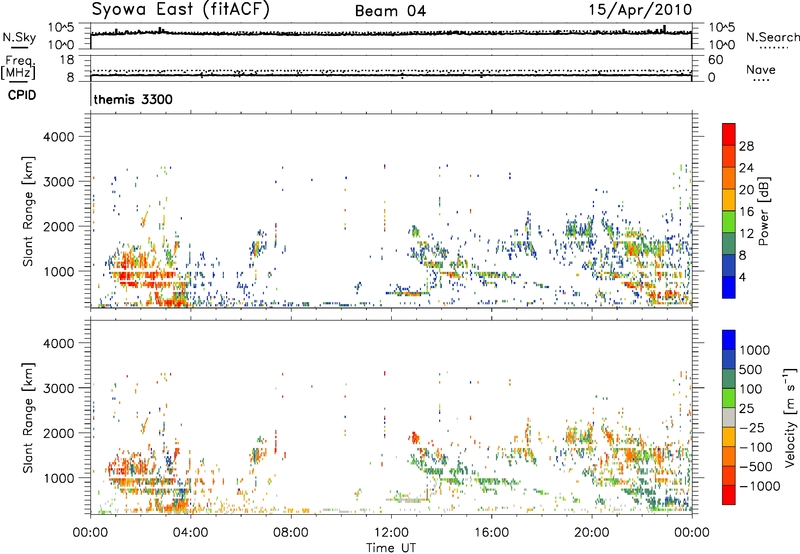Click the 'themis 3300' CPID text
This screenshot has height=554, width=800.
click(133, 99)
